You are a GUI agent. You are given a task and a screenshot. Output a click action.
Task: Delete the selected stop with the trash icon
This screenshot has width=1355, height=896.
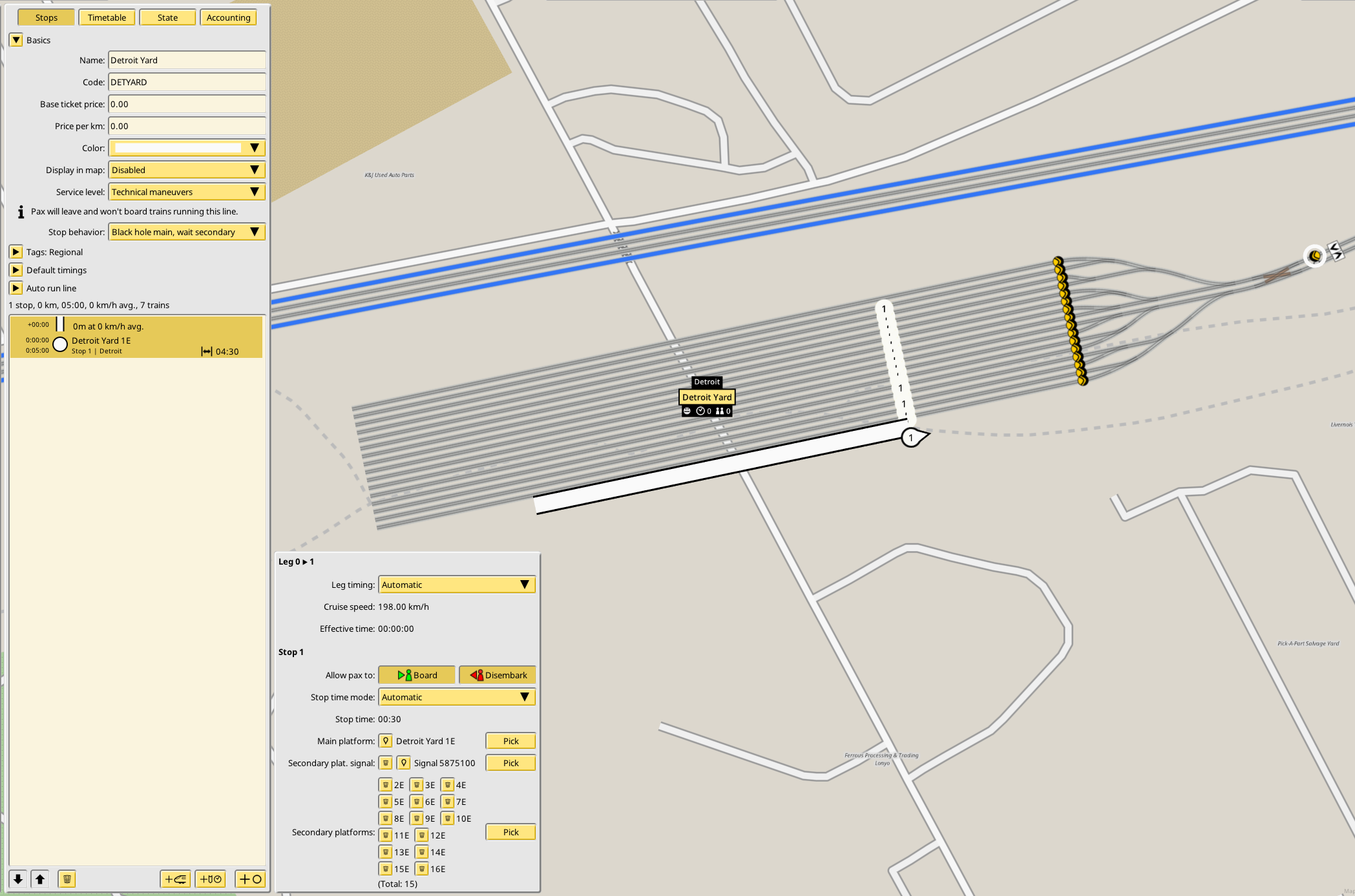tap(67, 879)
